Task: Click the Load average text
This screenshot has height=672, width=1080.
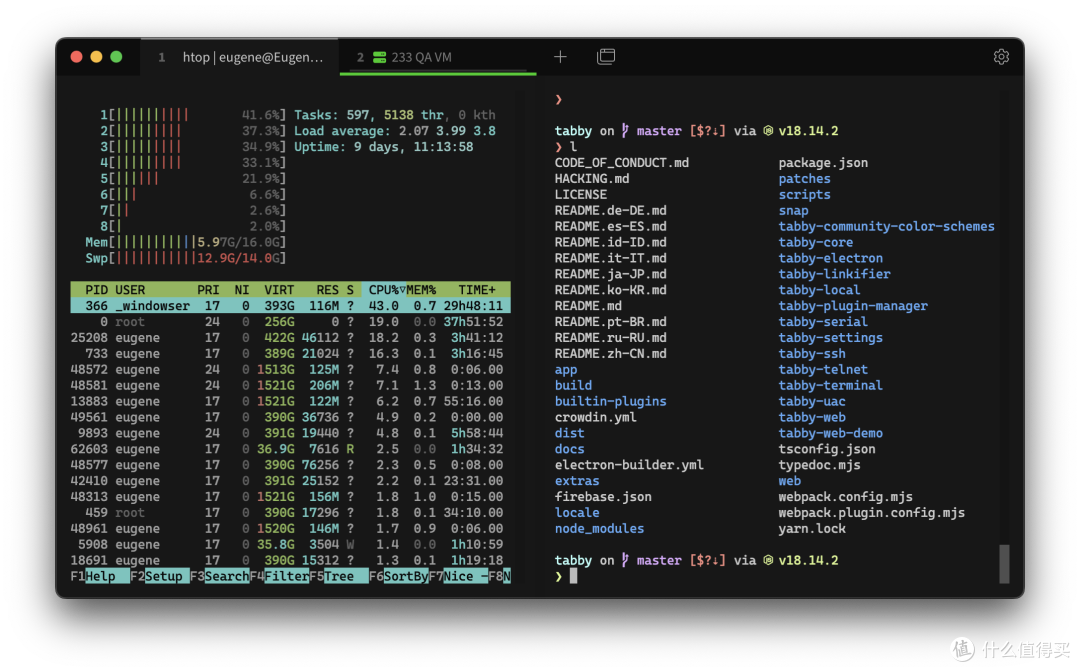Action: [x=394, y=131]
